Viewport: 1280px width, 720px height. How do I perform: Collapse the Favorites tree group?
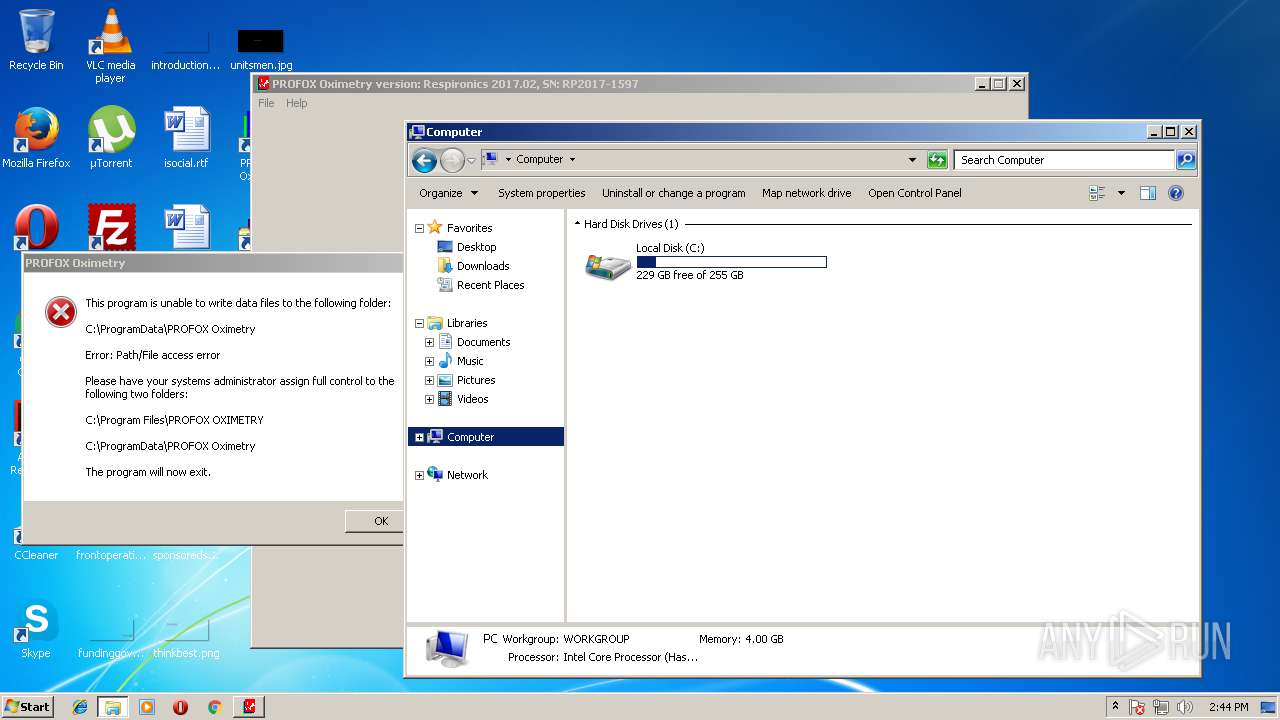click(x=419, y=228)
